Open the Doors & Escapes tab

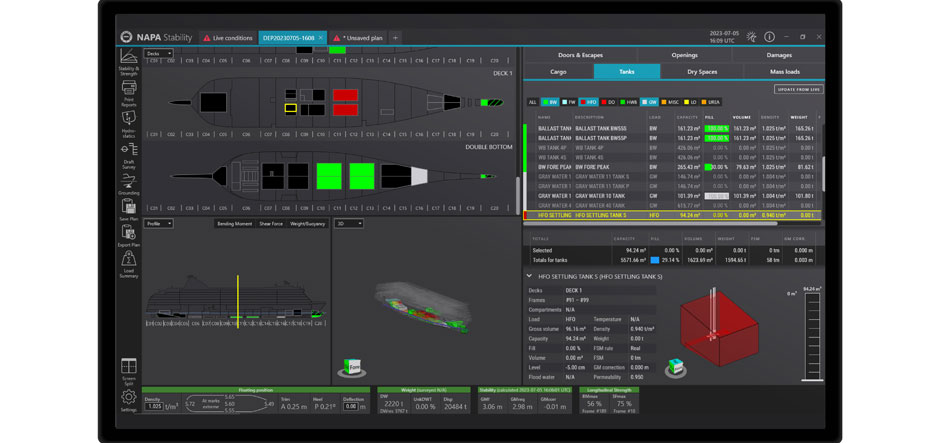[580, 55]
